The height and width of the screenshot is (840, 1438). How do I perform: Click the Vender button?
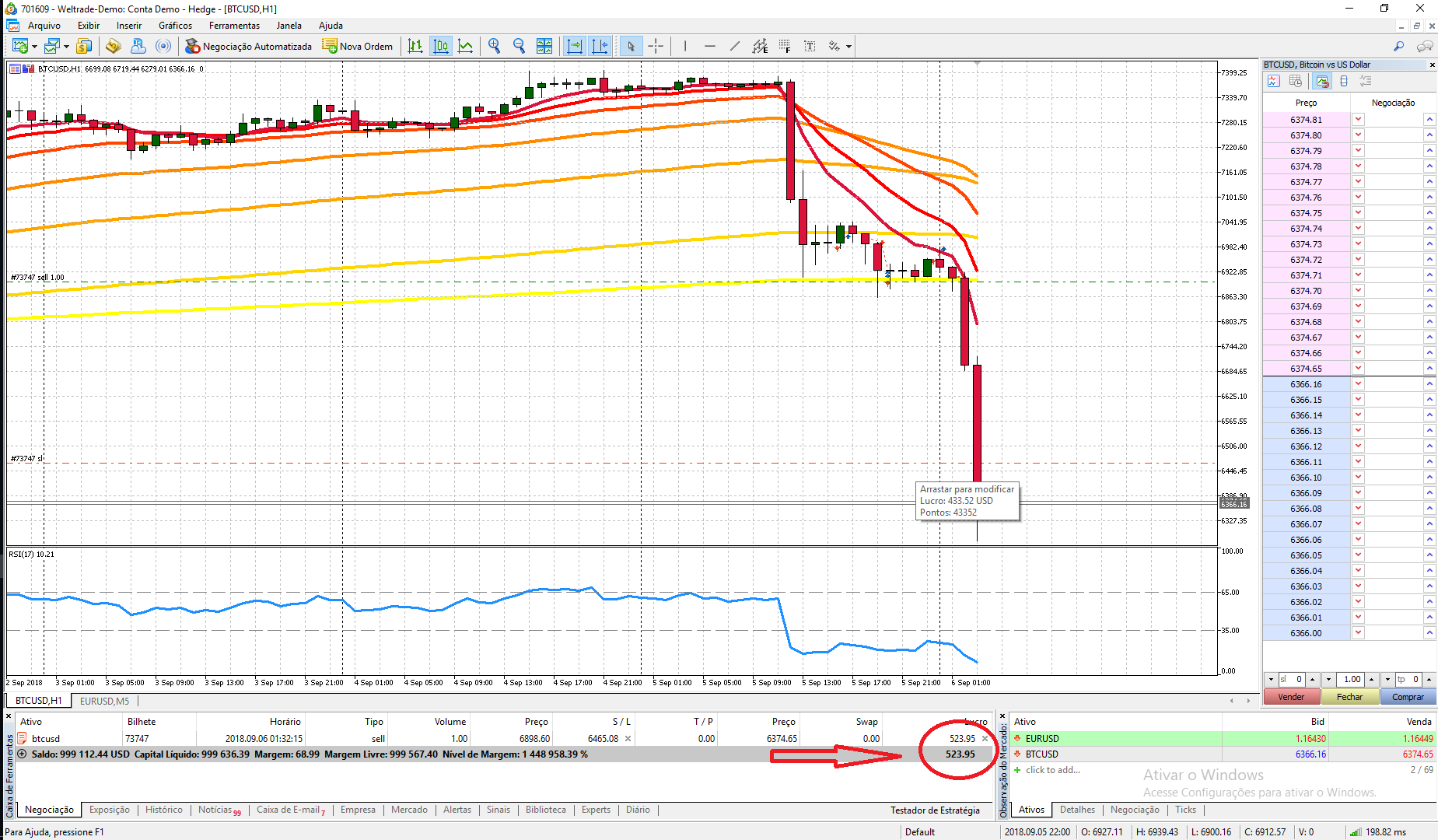point(1291,697)
